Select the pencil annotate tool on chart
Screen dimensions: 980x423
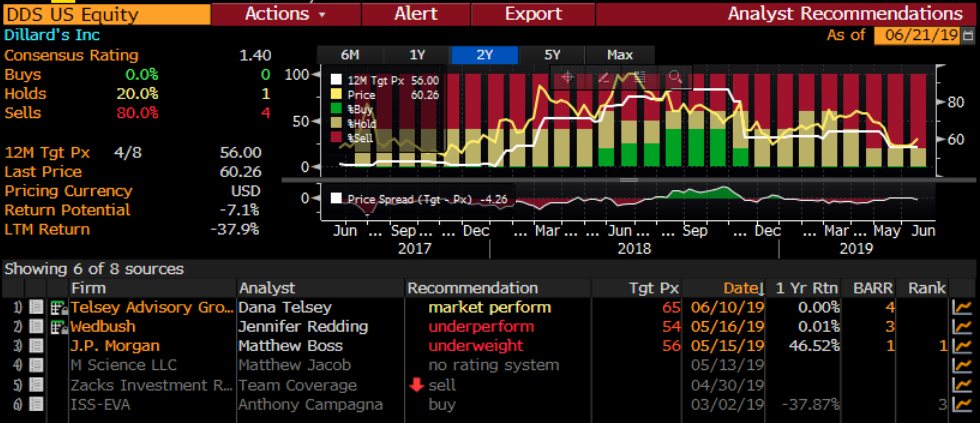point(603,77)
